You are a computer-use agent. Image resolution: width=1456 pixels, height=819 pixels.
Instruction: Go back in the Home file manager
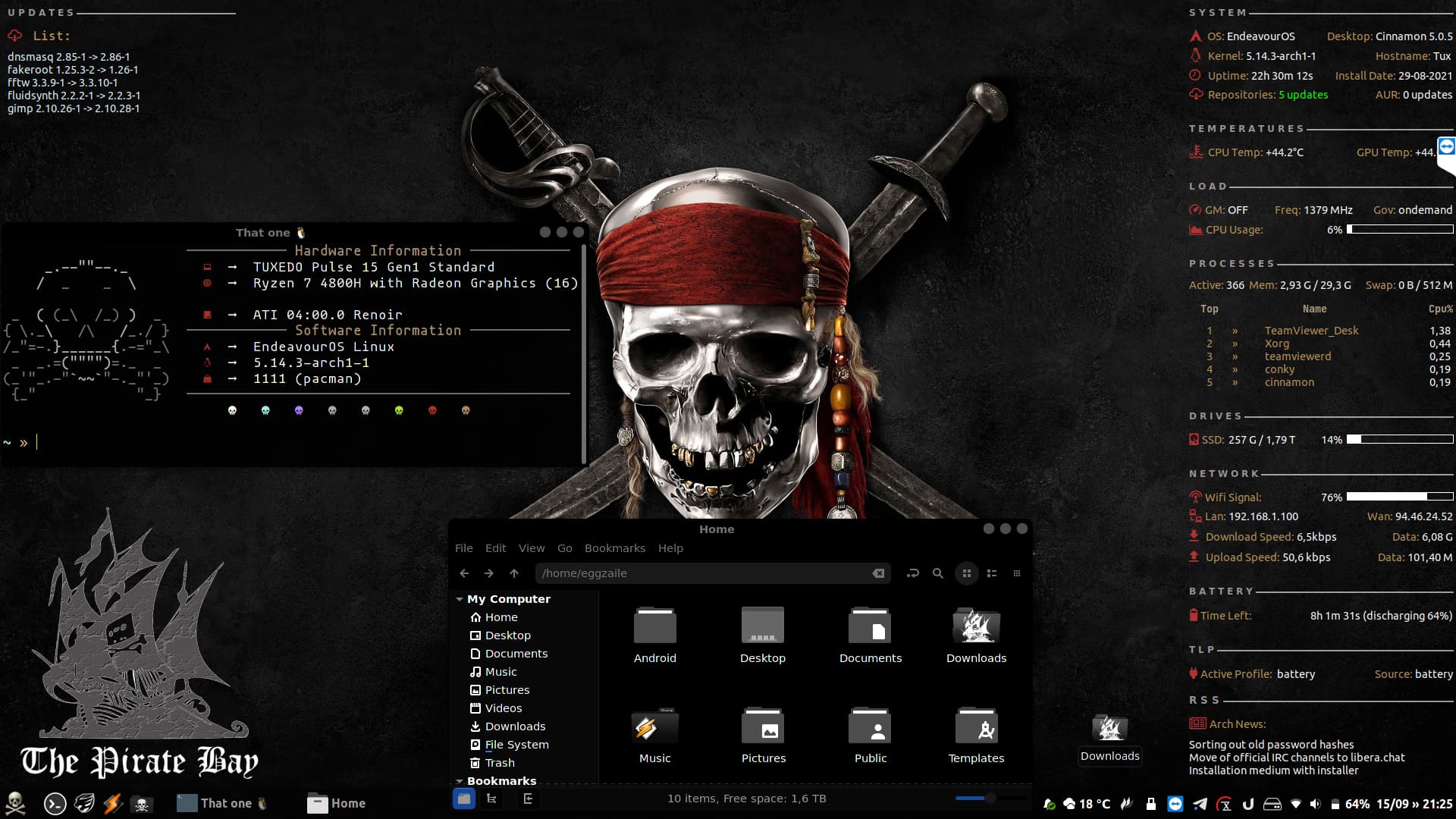464,573
